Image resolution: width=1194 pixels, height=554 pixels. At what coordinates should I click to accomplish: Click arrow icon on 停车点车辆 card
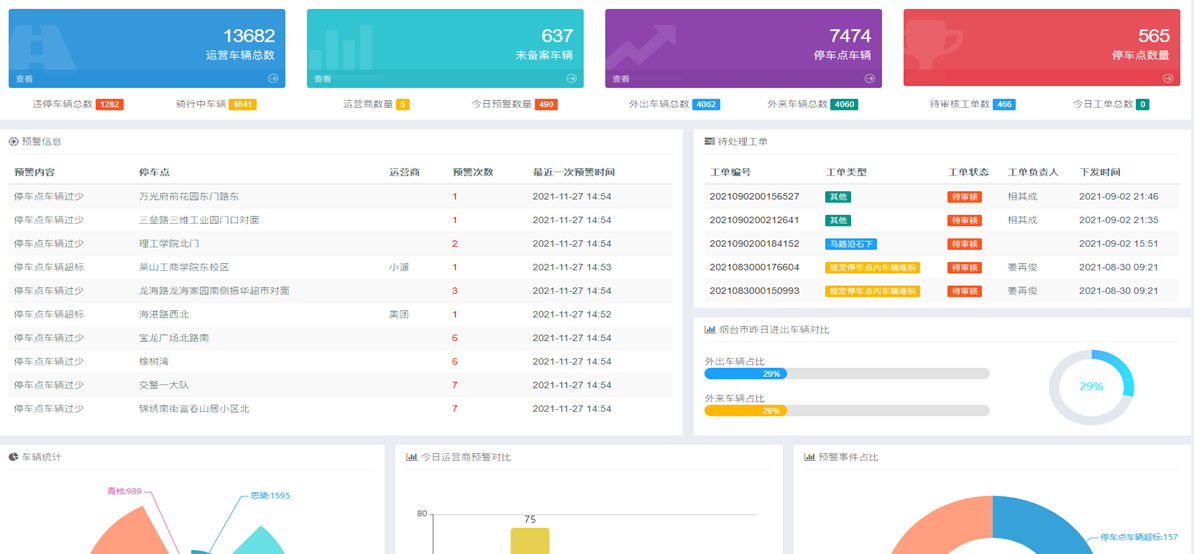coord(870,78)
